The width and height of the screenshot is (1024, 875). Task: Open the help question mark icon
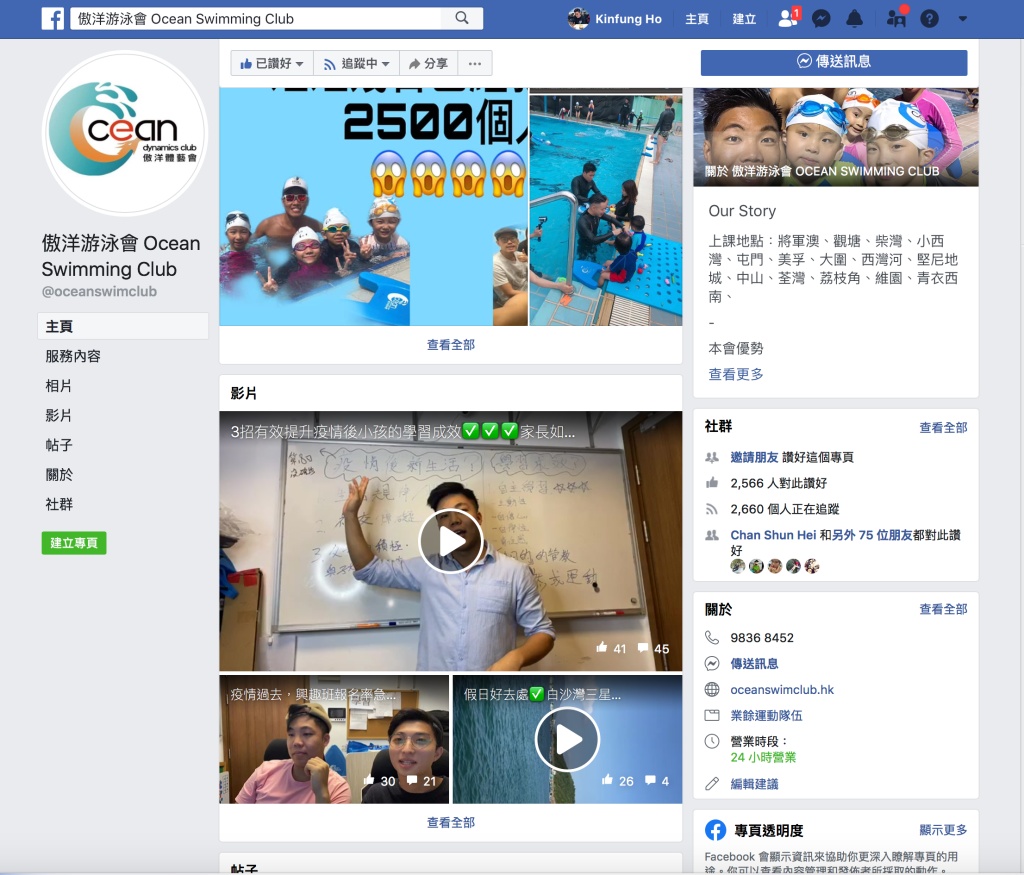(x=929, y=19)
